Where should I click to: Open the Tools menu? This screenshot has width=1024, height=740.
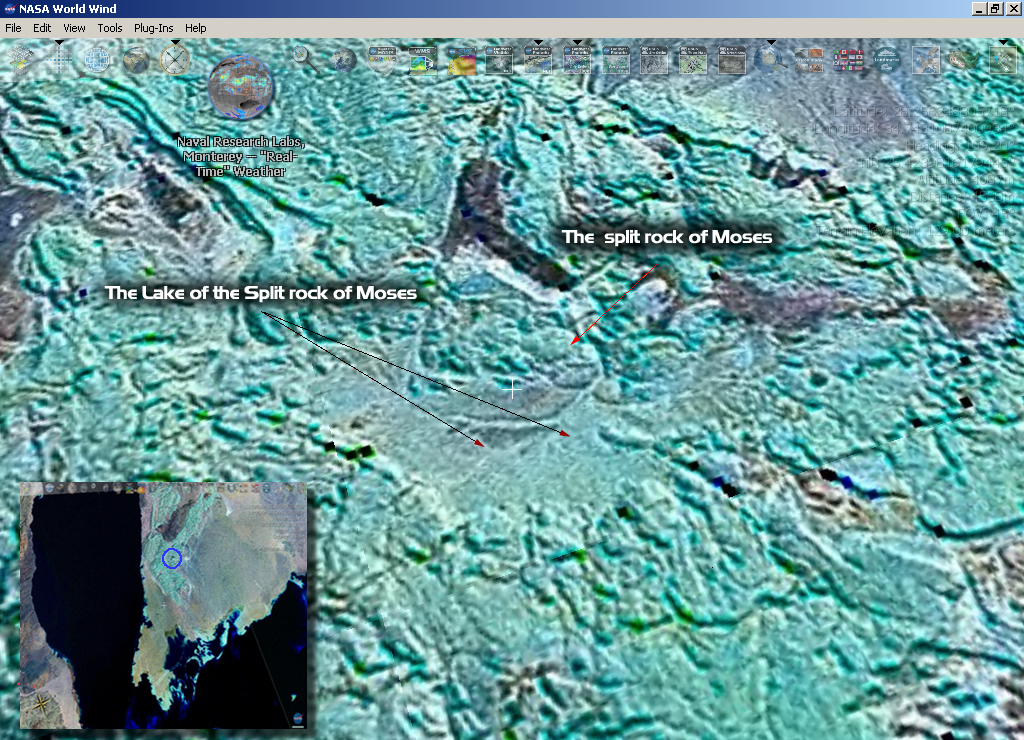[110, 28]
